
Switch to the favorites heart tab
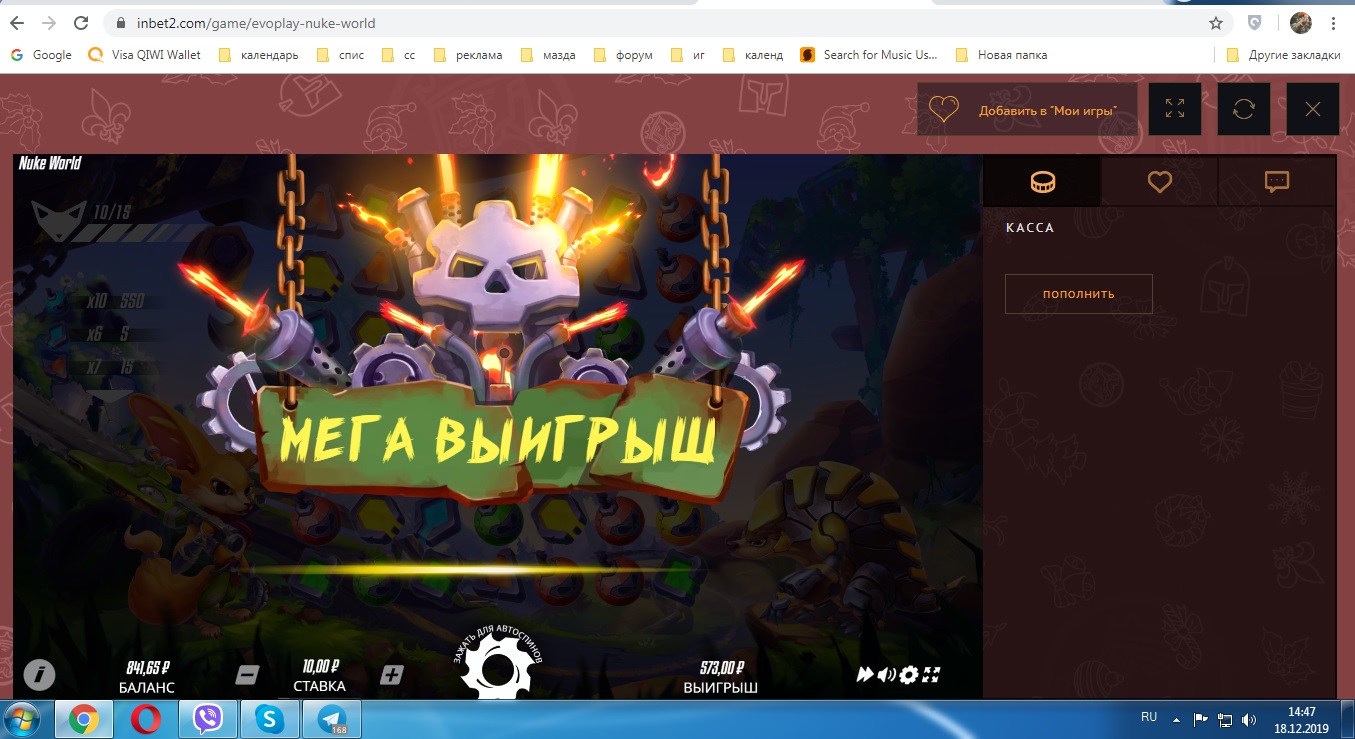click(x=1159, y=181)
